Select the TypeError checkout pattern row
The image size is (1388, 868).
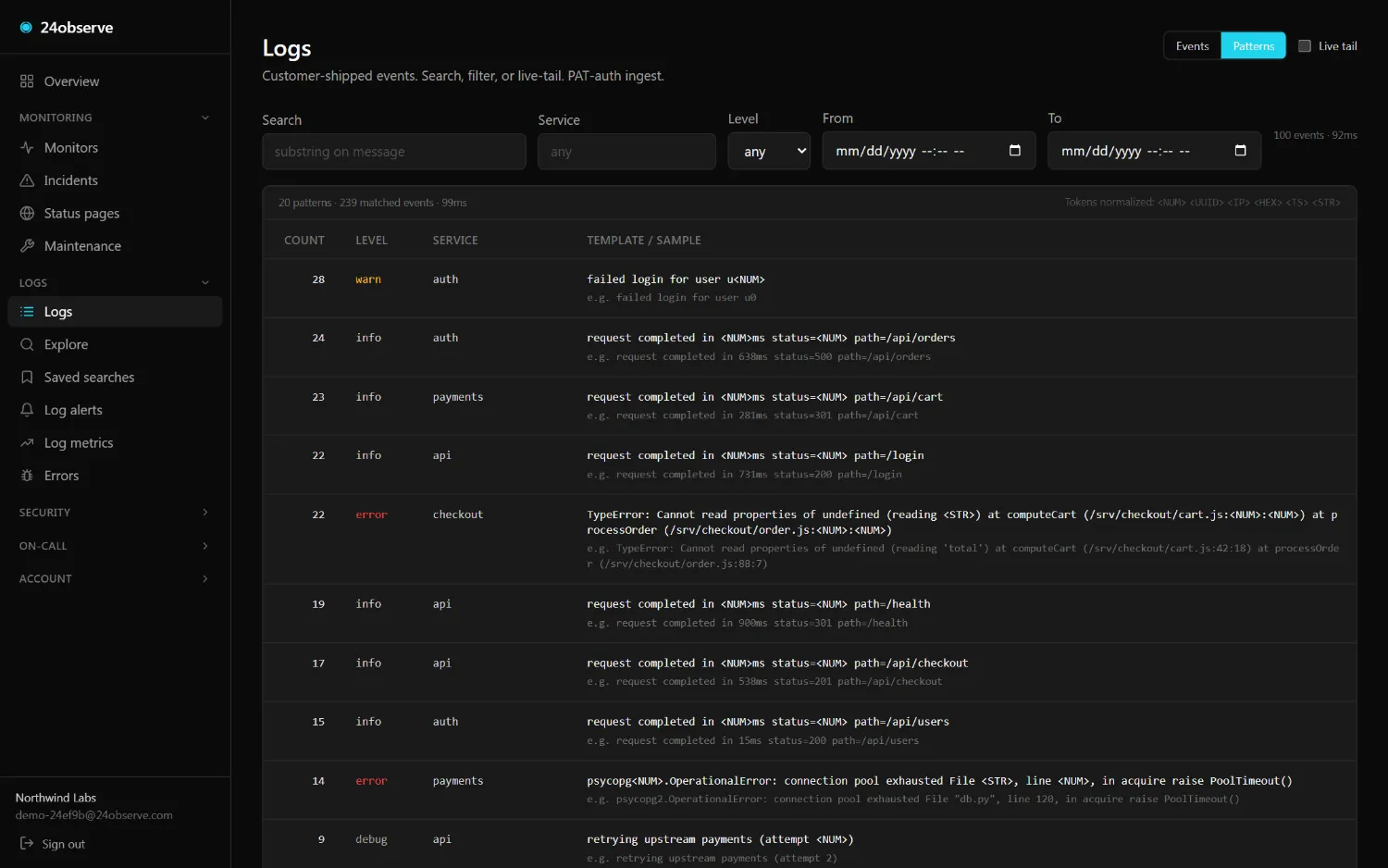click(x=810, y=539)
